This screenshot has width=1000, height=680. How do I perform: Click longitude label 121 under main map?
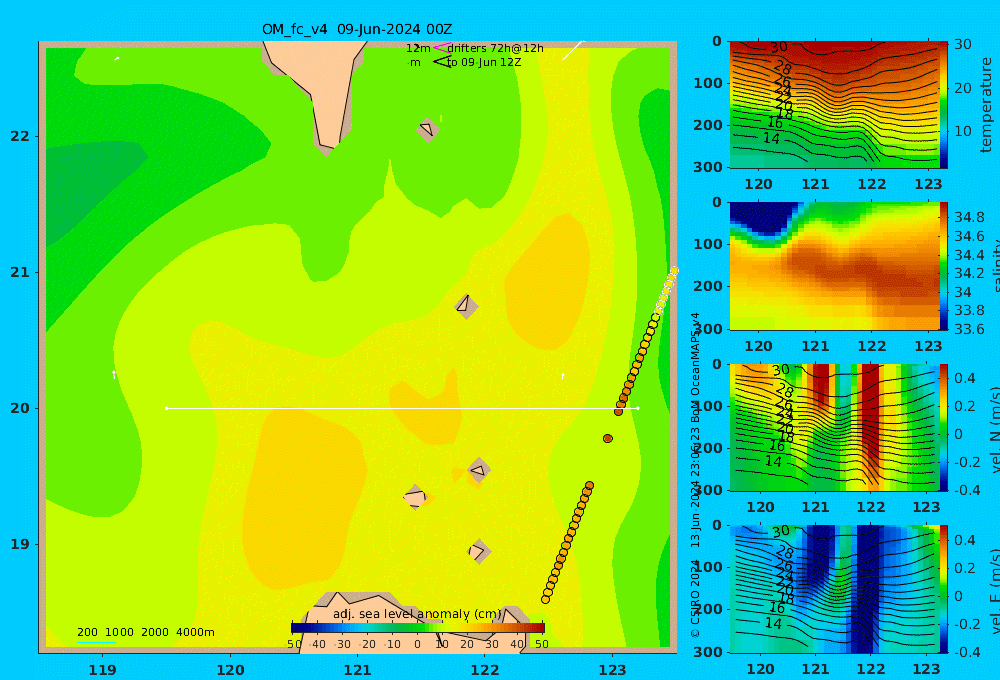(357, 670)
